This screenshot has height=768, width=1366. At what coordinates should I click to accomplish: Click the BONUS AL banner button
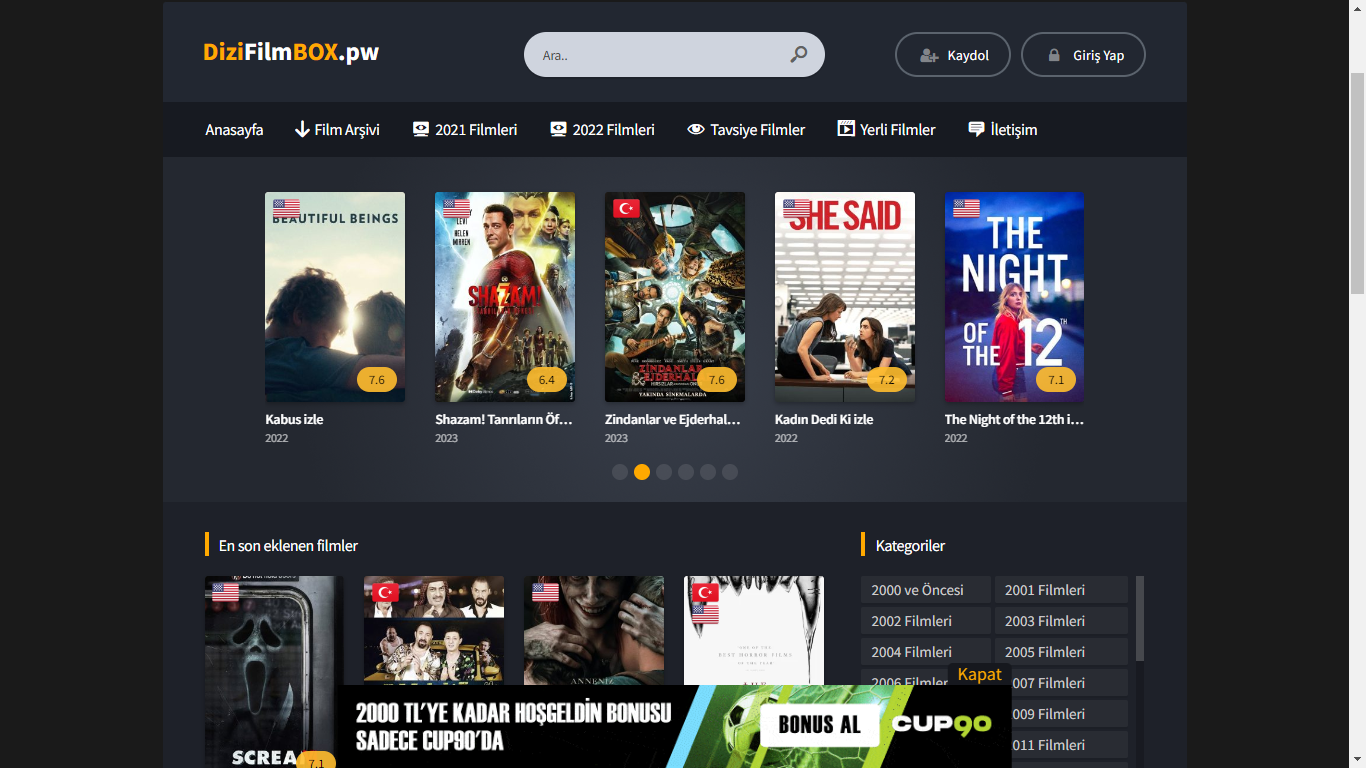819,724
